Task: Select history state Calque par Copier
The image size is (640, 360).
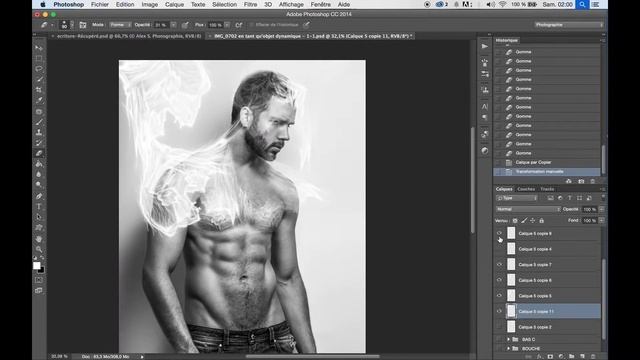Action: 547,162
